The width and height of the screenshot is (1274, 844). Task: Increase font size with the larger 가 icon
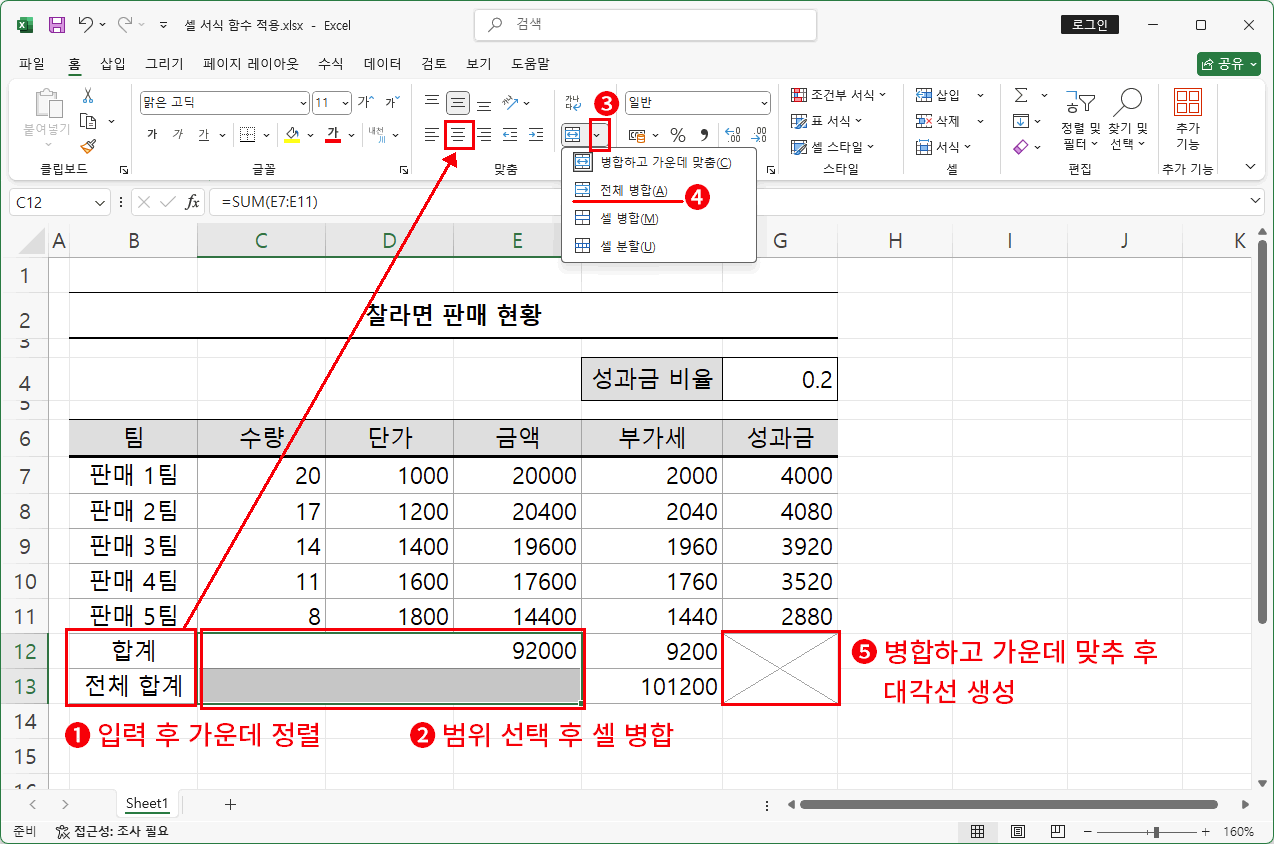tap(365, 102)
